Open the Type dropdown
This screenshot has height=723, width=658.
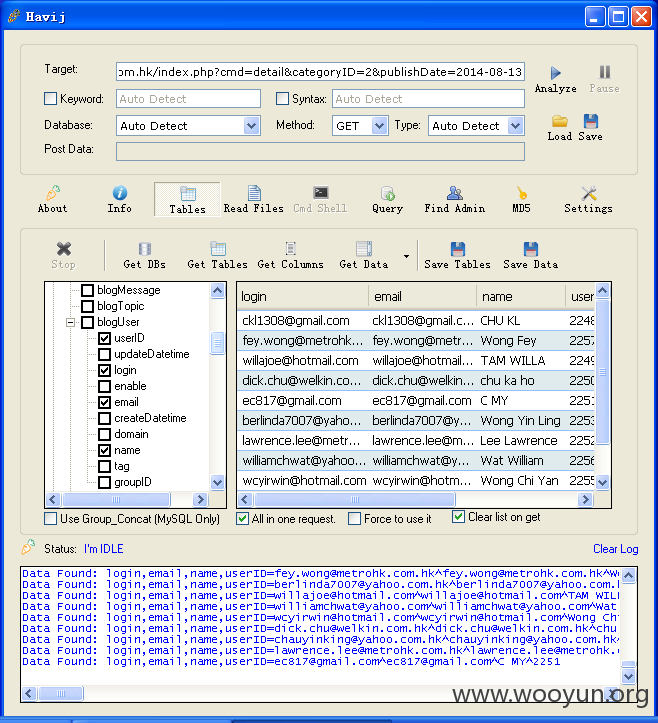click(x=516, y=125)
